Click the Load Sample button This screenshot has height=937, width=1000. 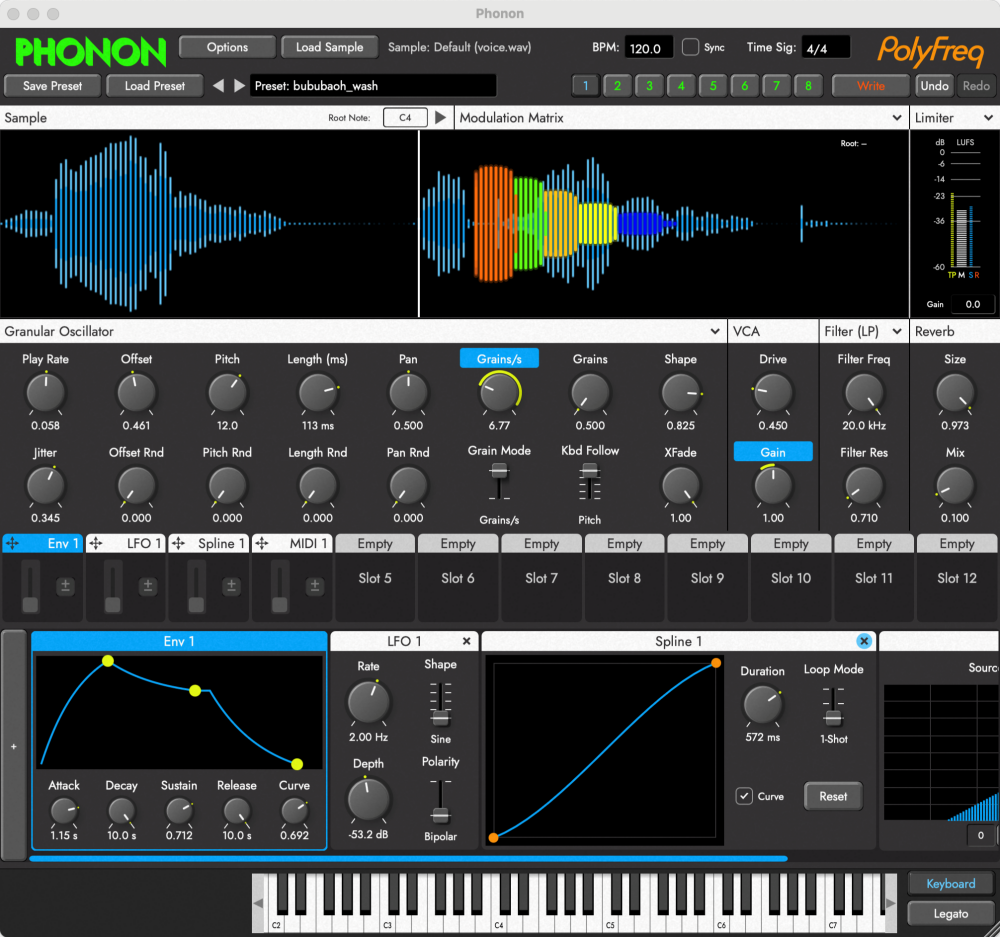coord(329,47)
